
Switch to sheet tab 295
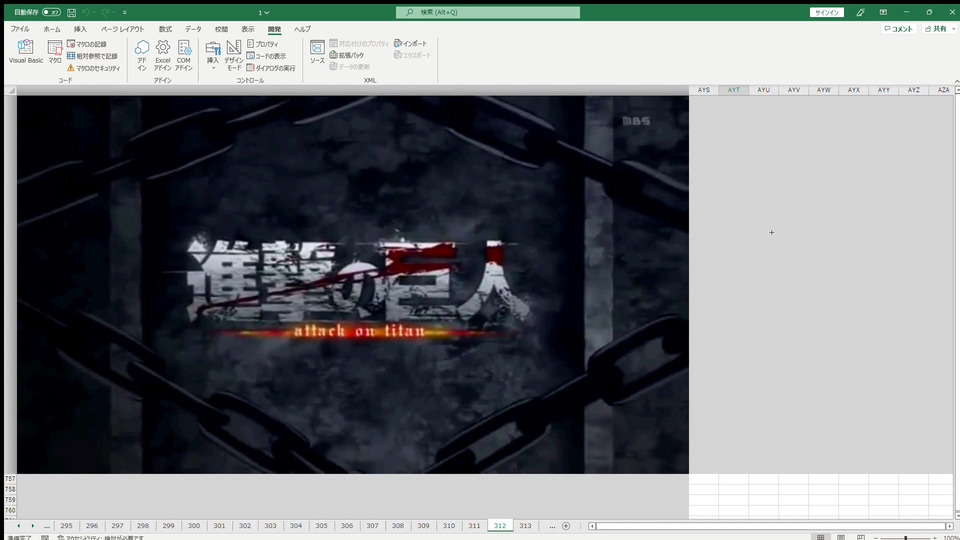click(x=66, y=526)
